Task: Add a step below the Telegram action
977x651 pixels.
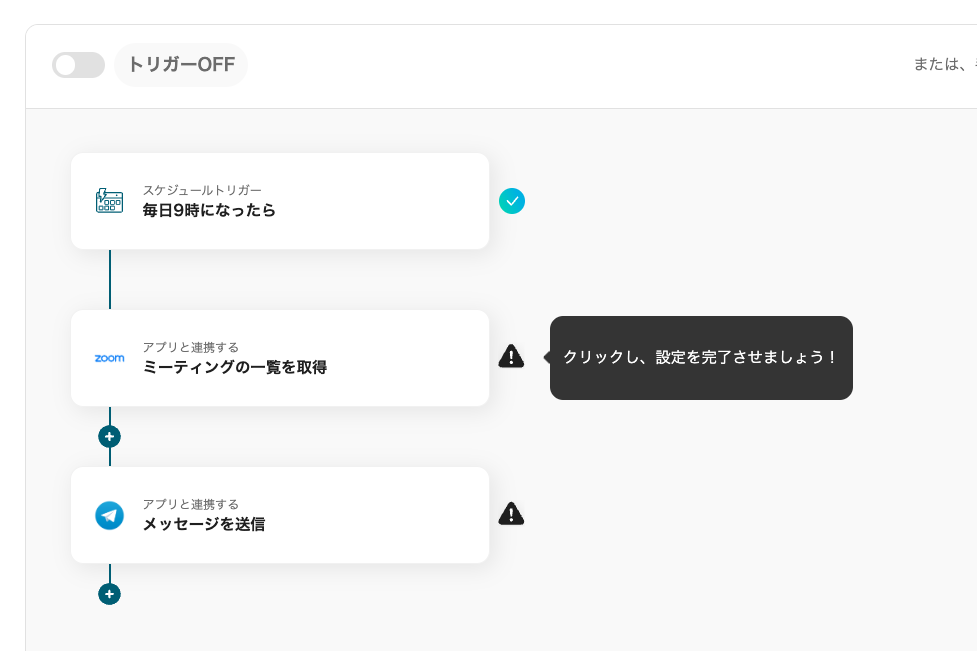Action: point(110,594)
